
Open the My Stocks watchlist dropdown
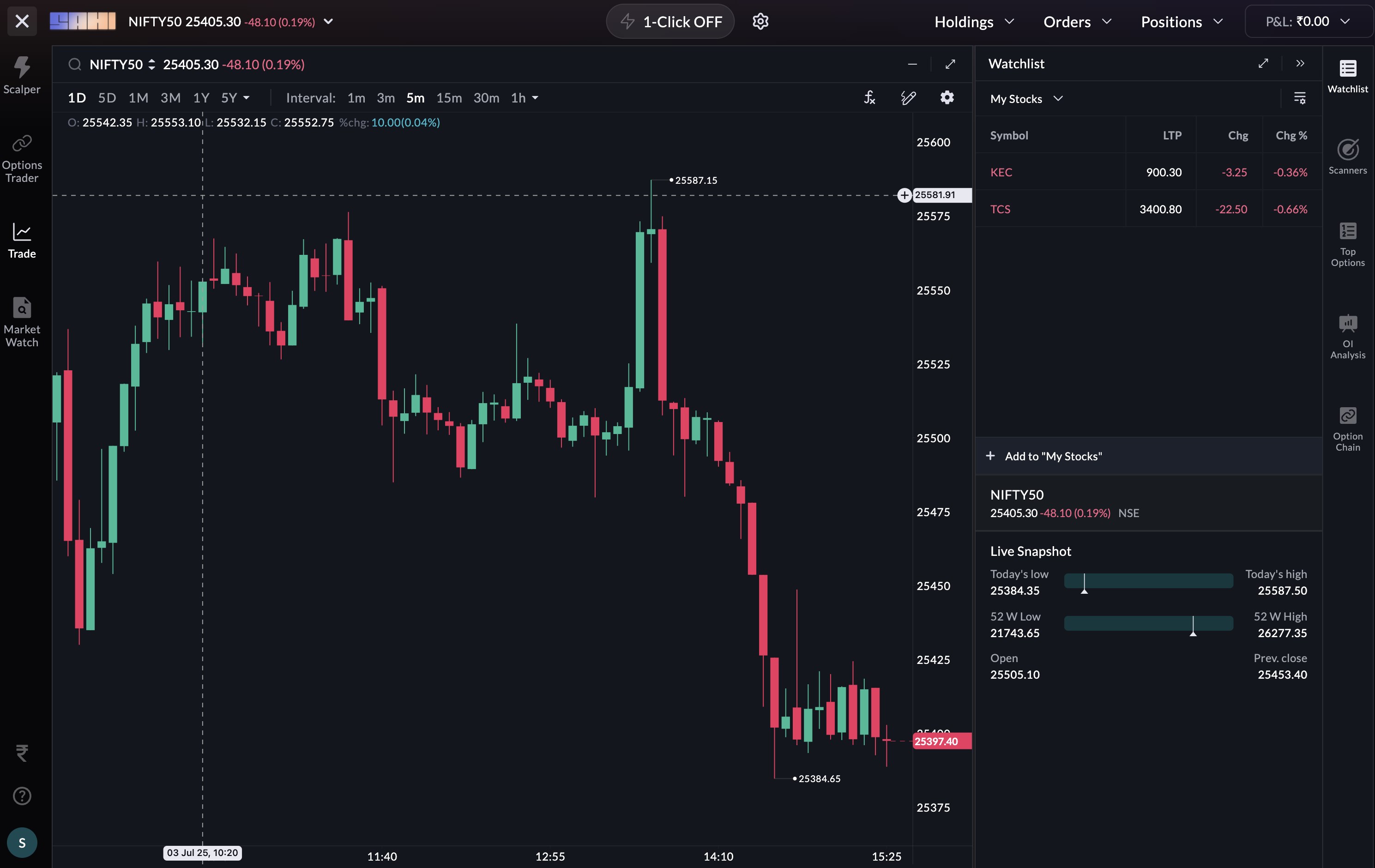1026,99
